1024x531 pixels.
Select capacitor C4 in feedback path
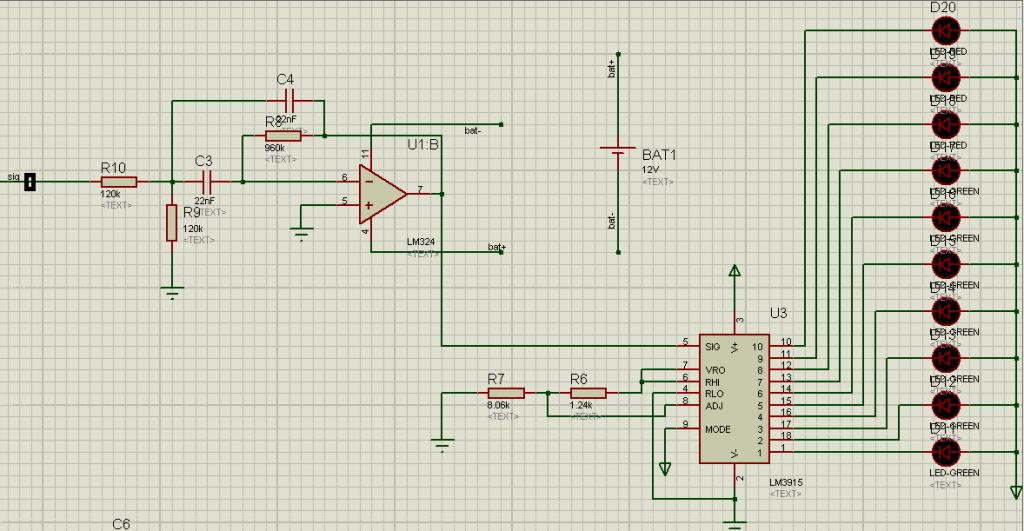coord(291,101)
